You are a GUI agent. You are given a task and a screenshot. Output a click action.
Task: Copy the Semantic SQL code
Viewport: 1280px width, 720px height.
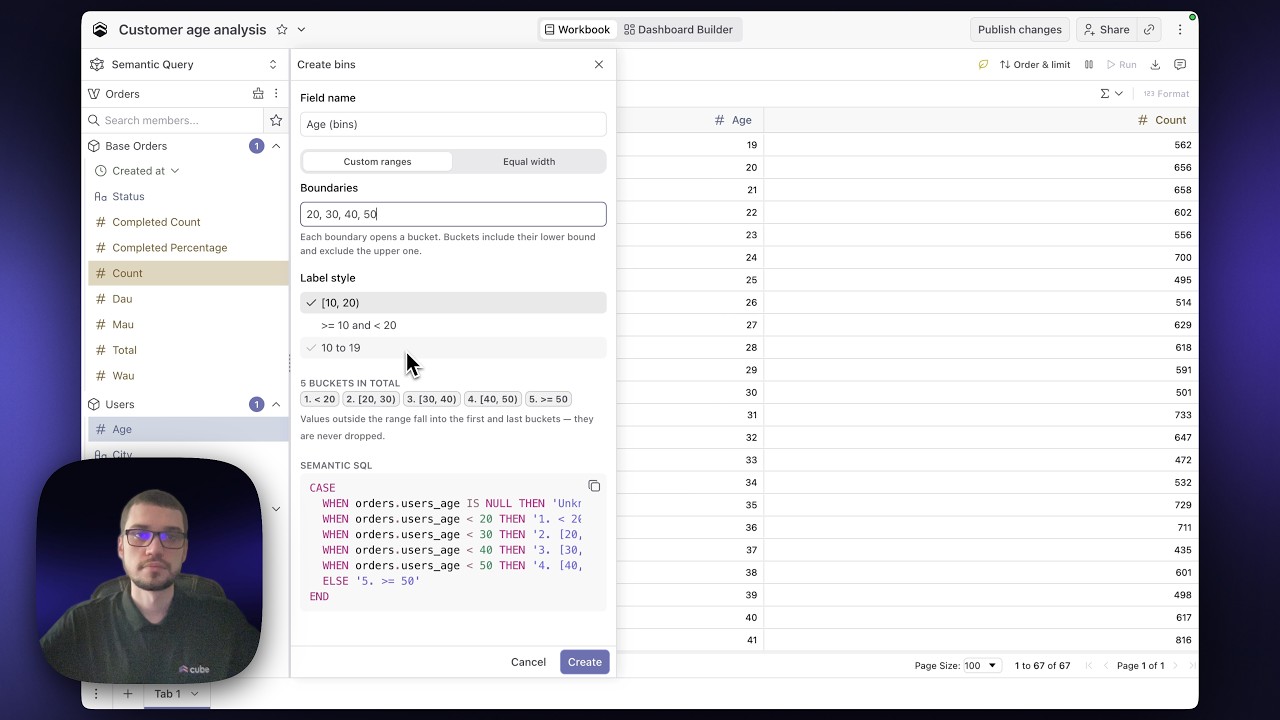tap(594, 487)
